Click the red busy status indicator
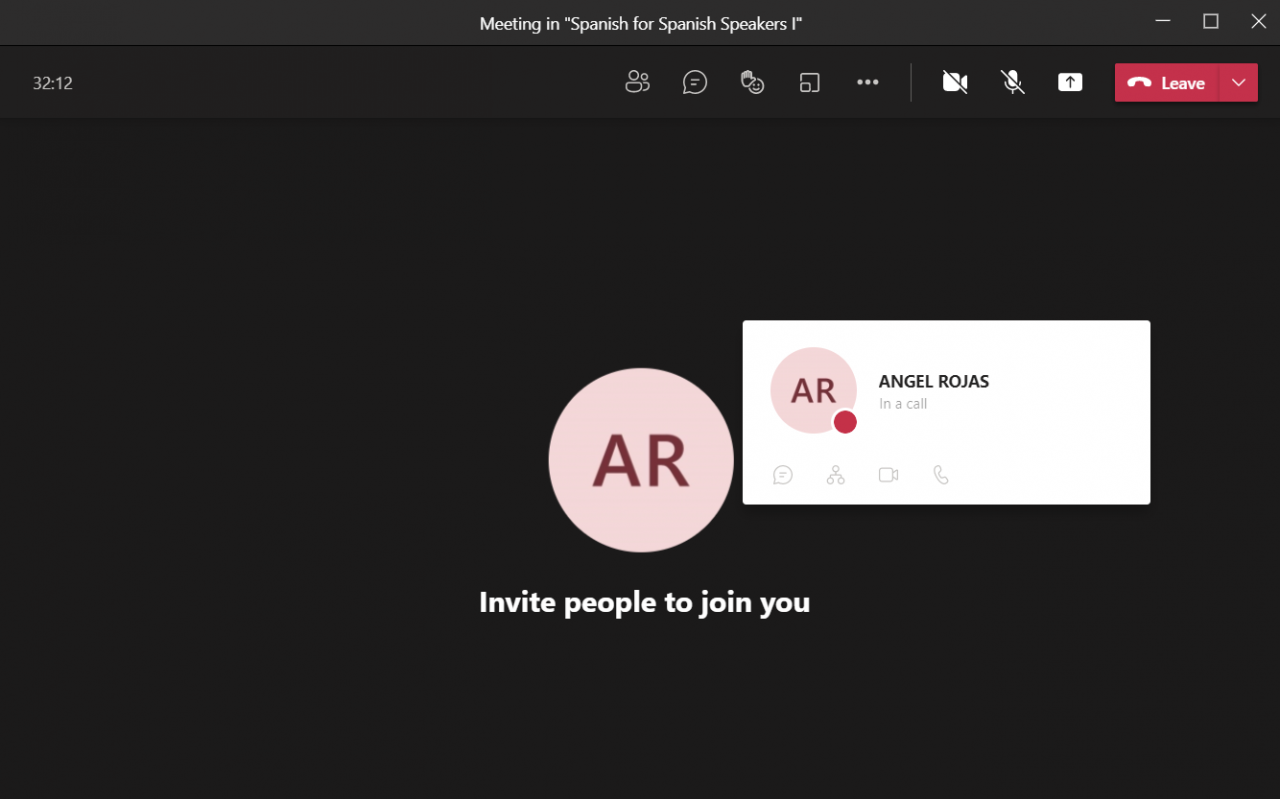The width and height of the screenshot is (1280, 799). 845,422
